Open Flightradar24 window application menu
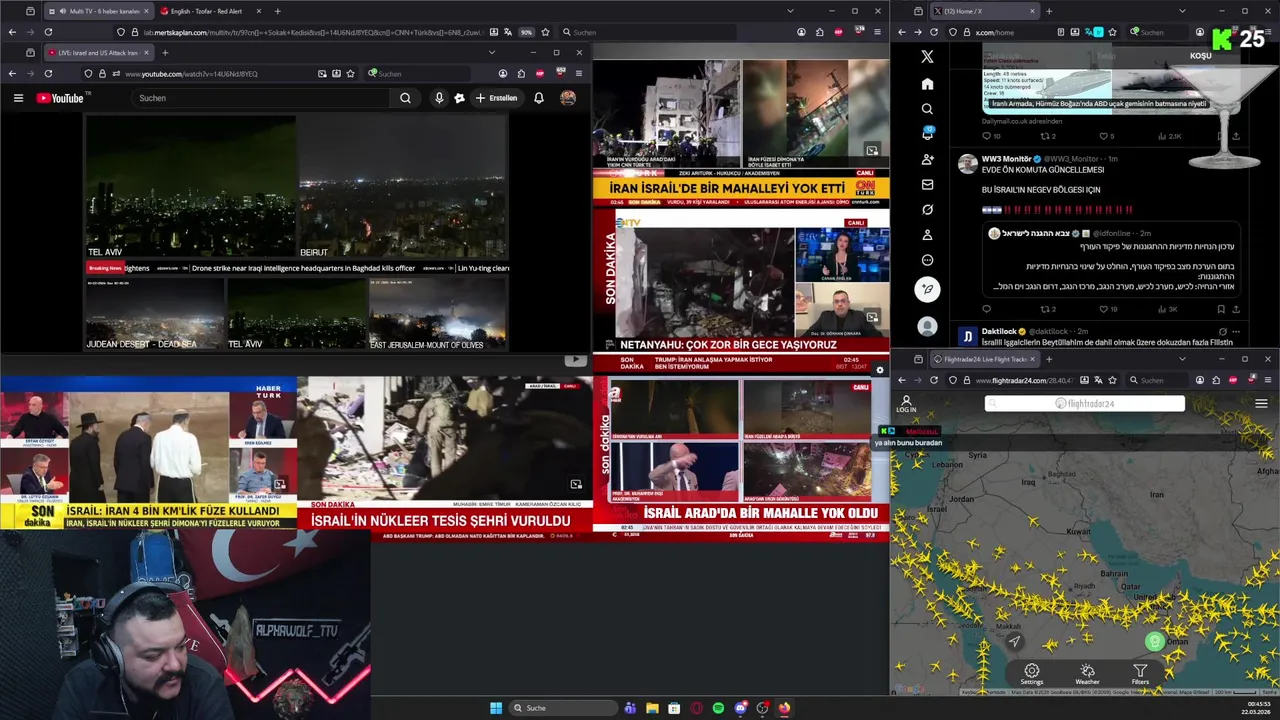 pos(1267,380)
